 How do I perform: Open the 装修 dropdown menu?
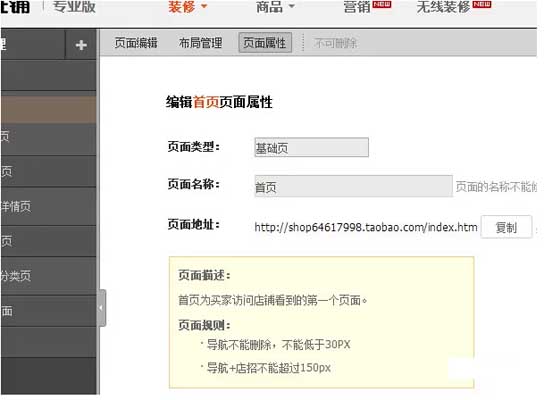click(x=187, y=7)
